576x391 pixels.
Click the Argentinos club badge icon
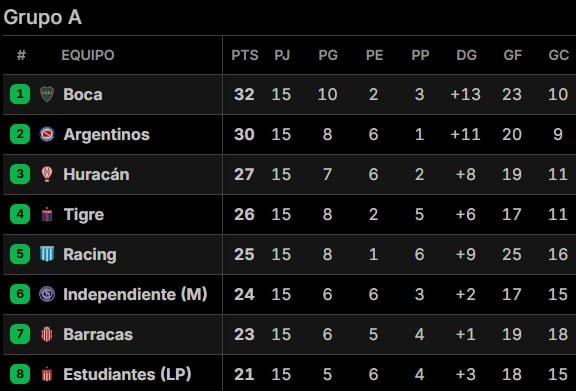tap(47, 134)
